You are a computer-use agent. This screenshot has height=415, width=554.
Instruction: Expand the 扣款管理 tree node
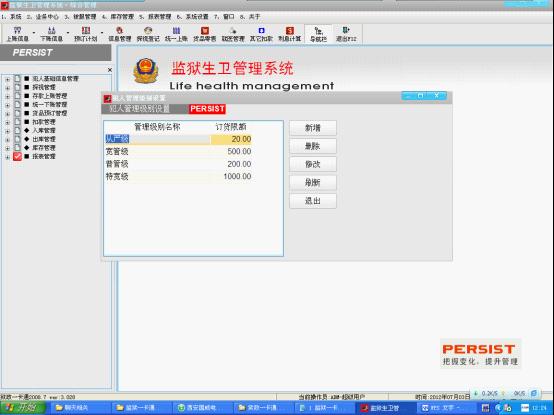pos(7,123)
